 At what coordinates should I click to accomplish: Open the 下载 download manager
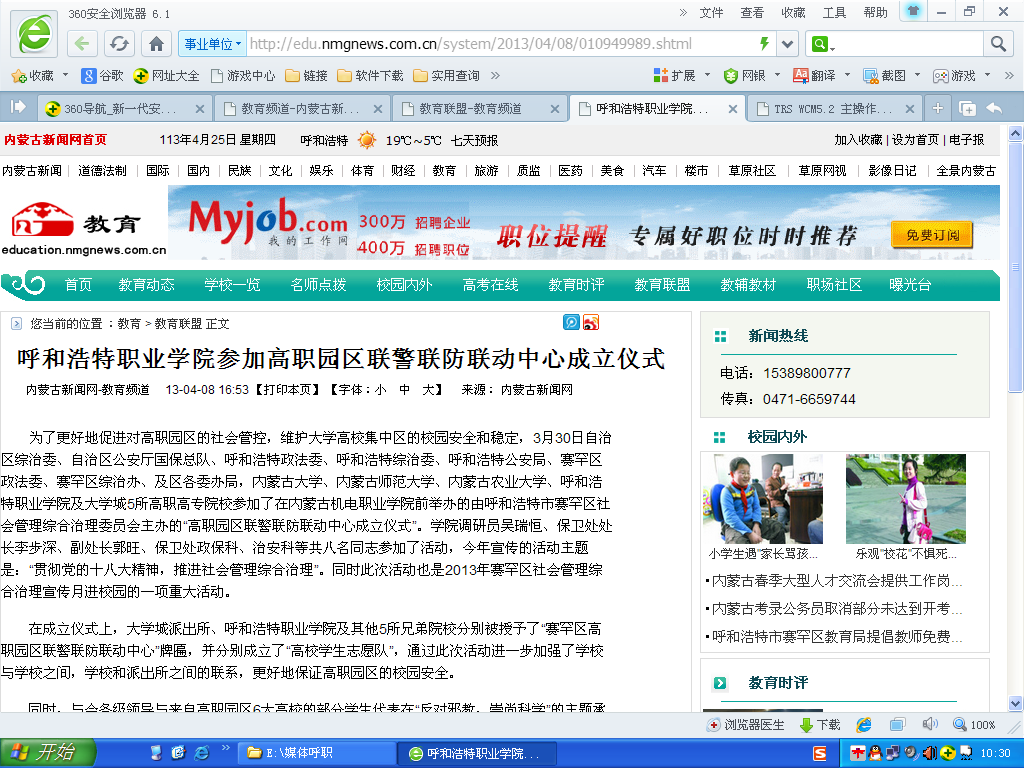pos(820,725)
